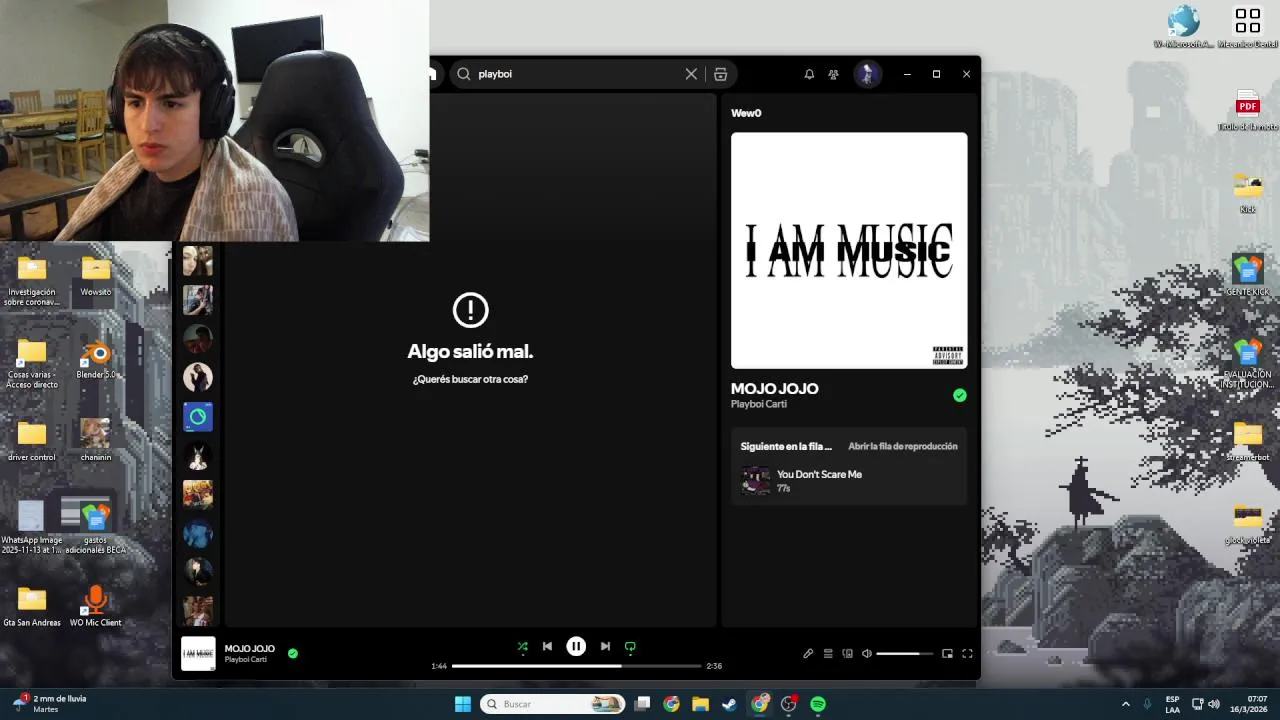Open Spotify icon on the taskbar
This screenshot has width=1280, height=720.
(x=818, y=704)
